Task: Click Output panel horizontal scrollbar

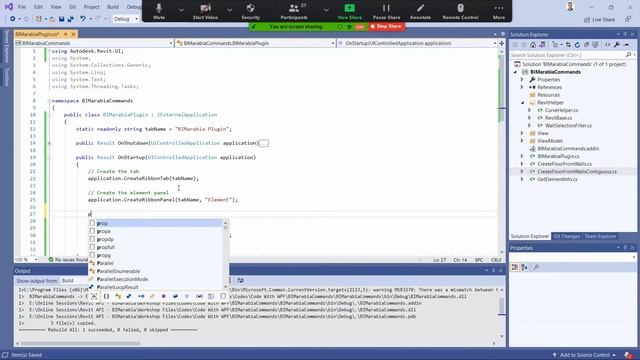Action: point(81,343)
